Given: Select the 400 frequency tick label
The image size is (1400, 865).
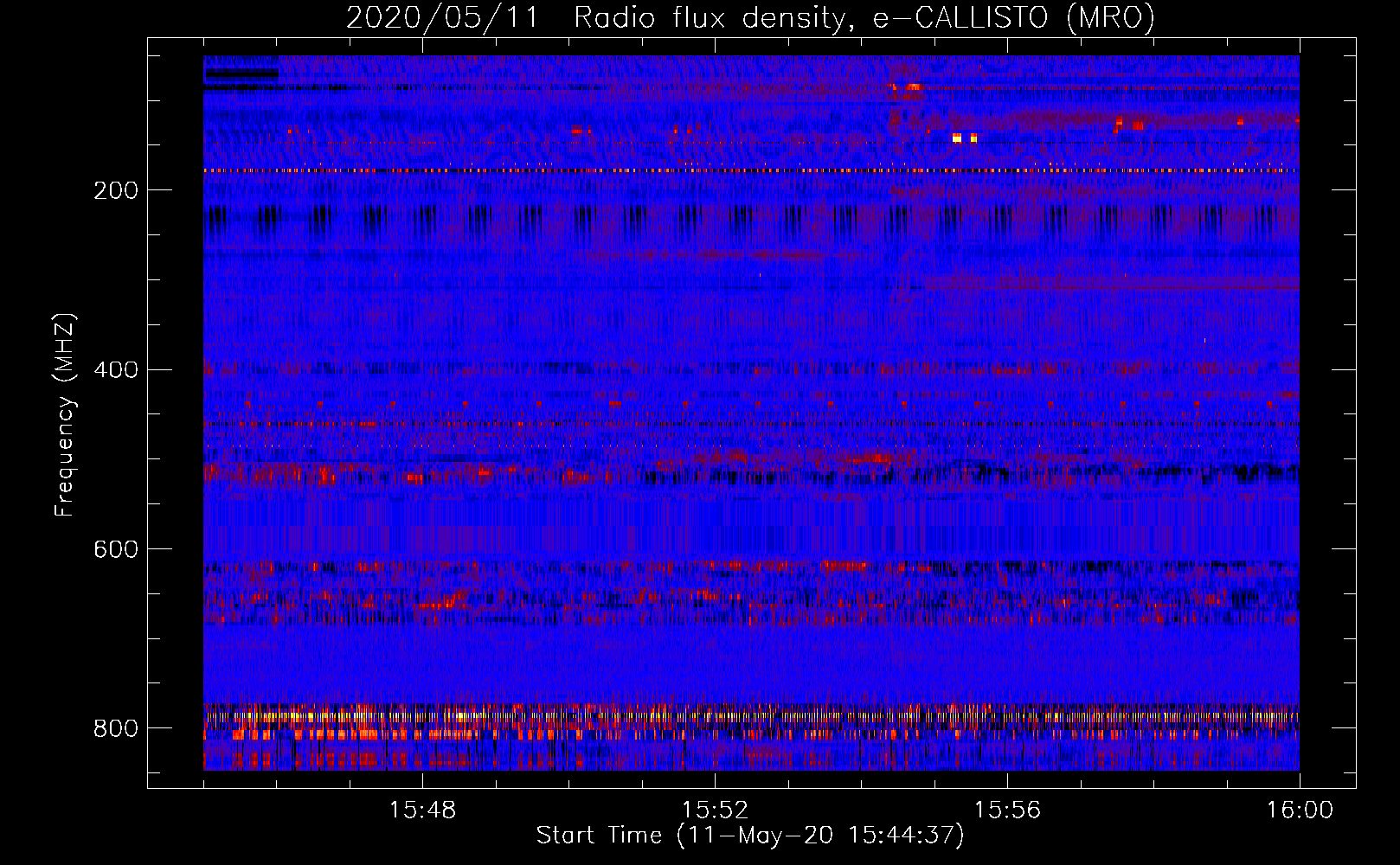Looking at the screenshot, I should (x=116, y=370).
